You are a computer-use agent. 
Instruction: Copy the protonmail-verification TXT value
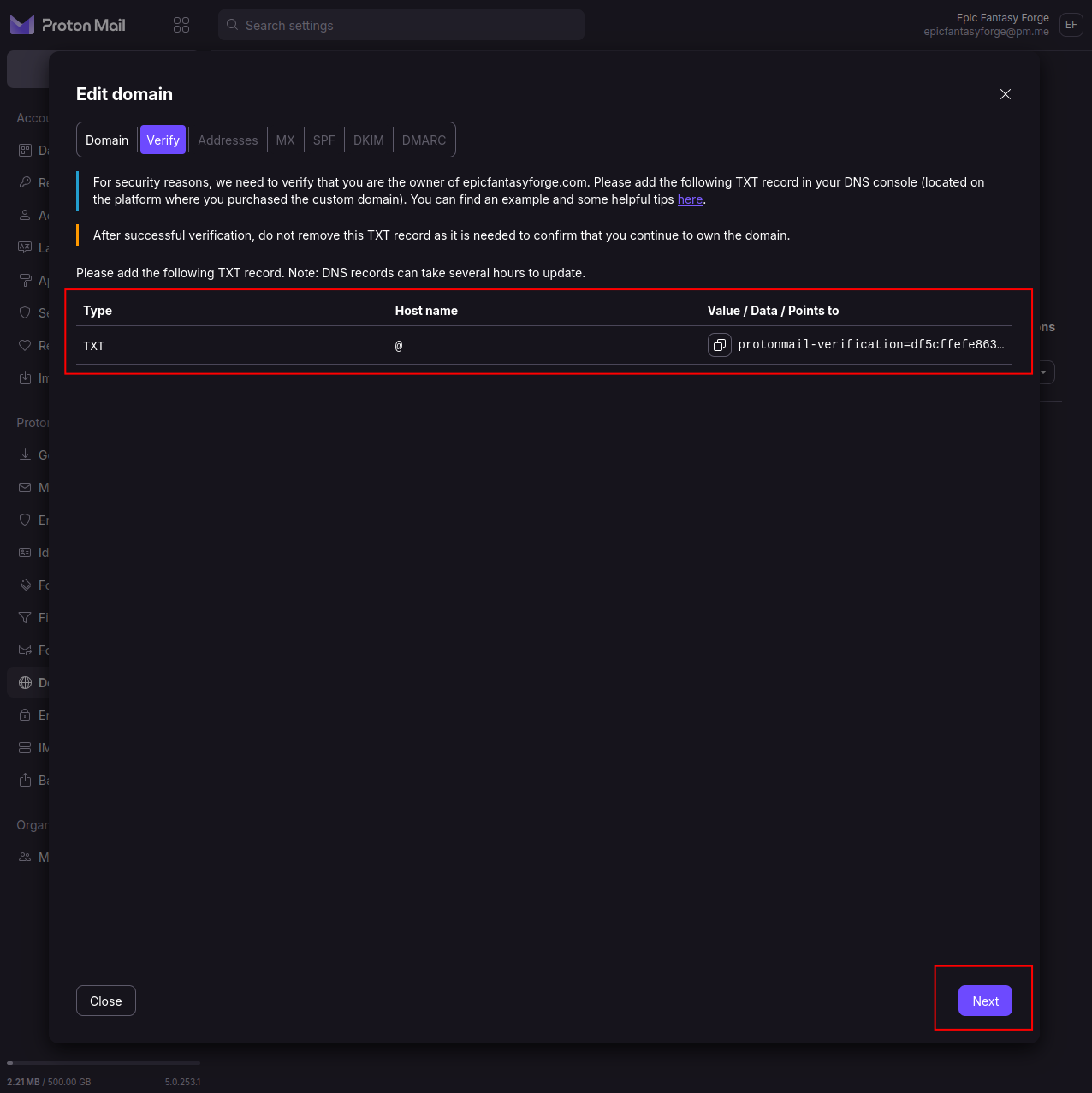click(720, 345)
